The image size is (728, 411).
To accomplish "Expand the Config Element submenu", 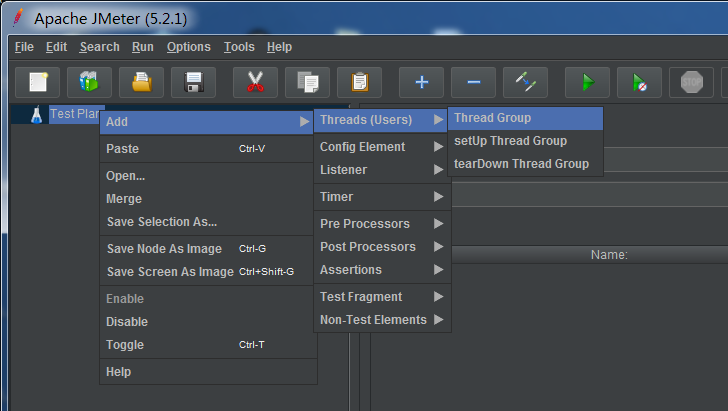I will pos(382,147).
